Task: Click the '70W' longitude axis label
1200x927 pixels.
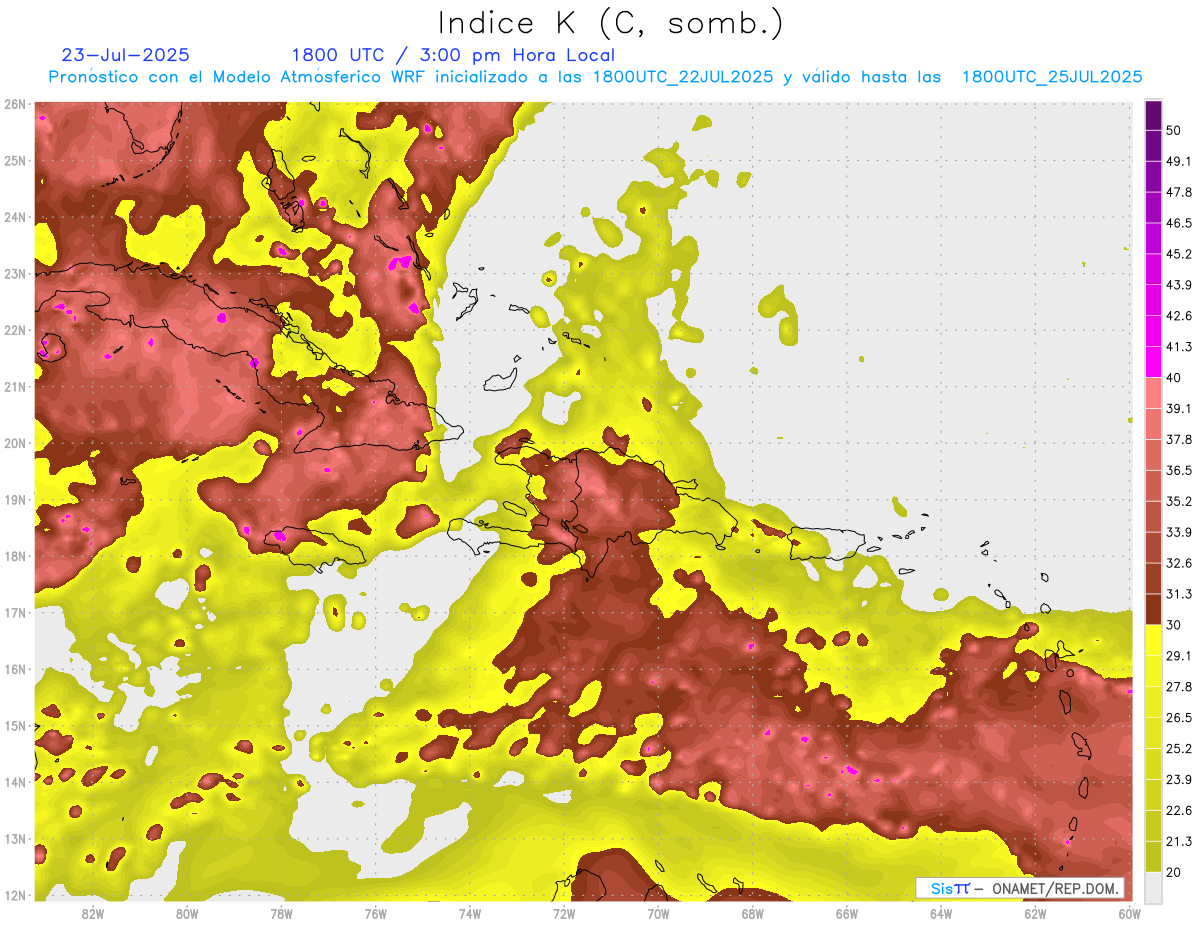Action: pos(658,913)
